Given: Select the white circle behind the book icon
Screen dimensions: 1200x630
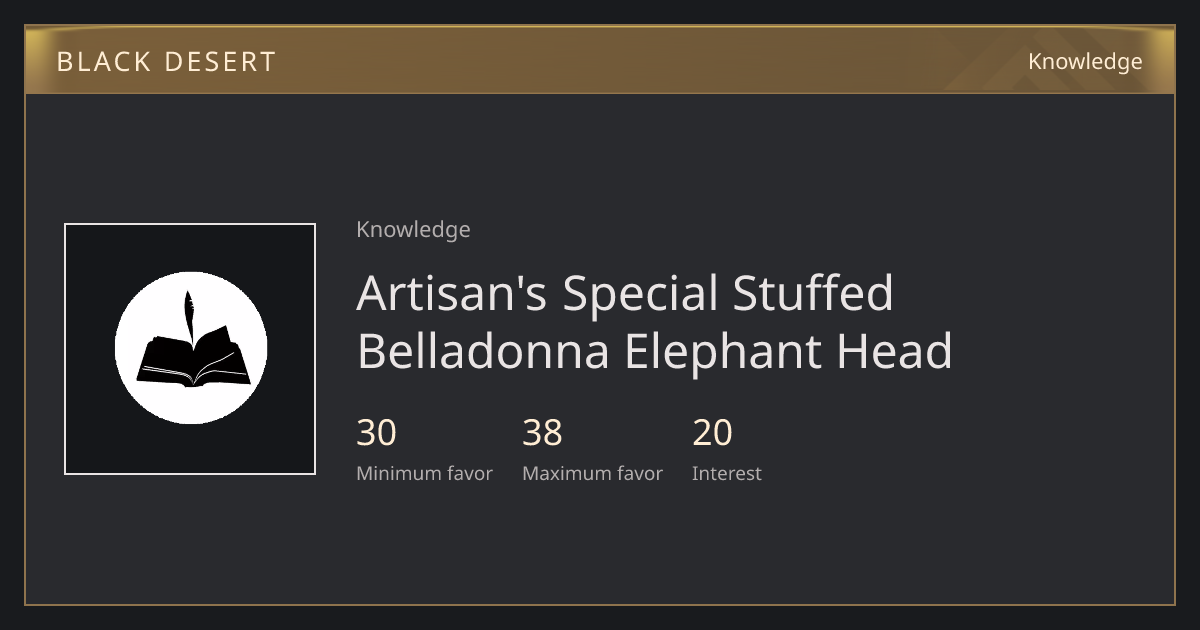Looking at the screenshot, I should pos(190,348).
